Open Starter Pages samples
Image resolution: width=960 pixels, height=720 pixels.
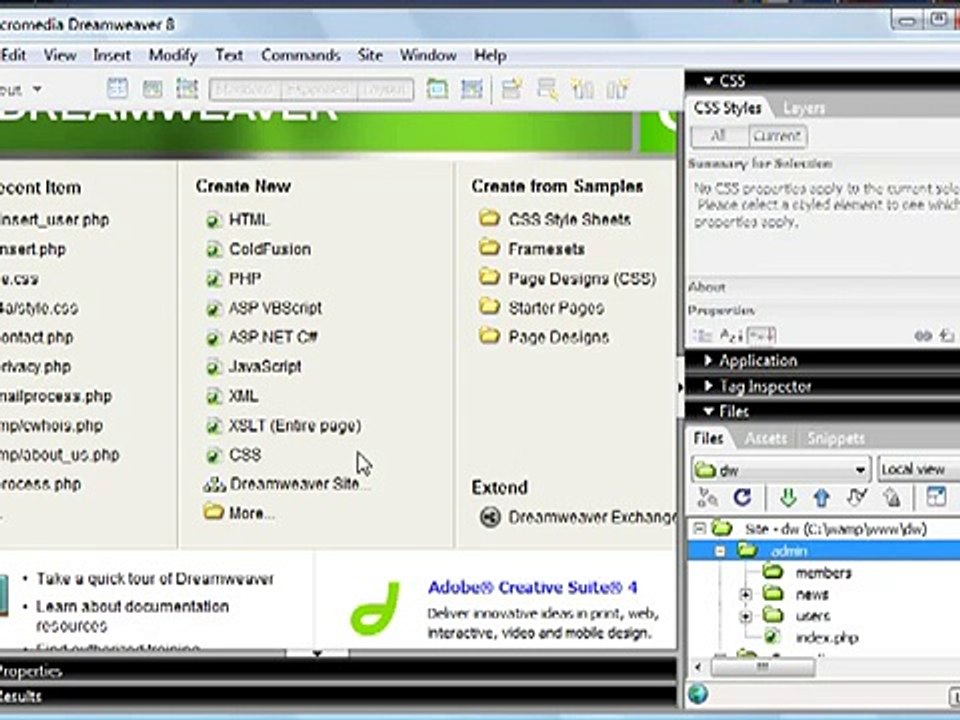[x=556, y=308]
